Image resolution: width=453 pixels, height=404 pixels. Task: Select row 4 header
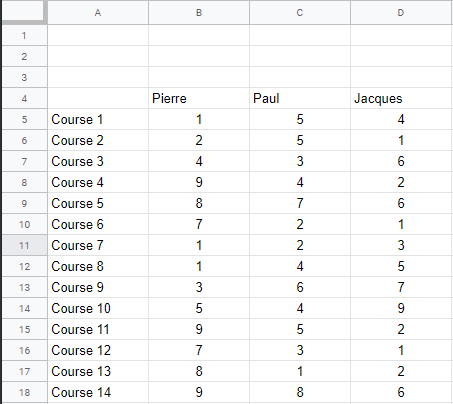[x=24, y=98]
